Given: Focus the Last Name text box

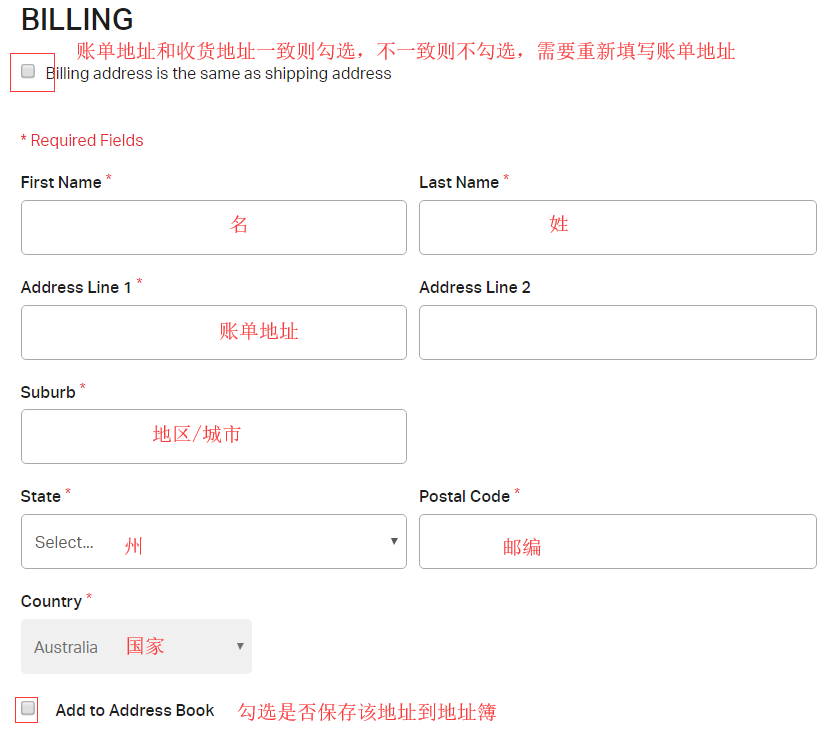Looking at the screenshot, I should (617, 227).
